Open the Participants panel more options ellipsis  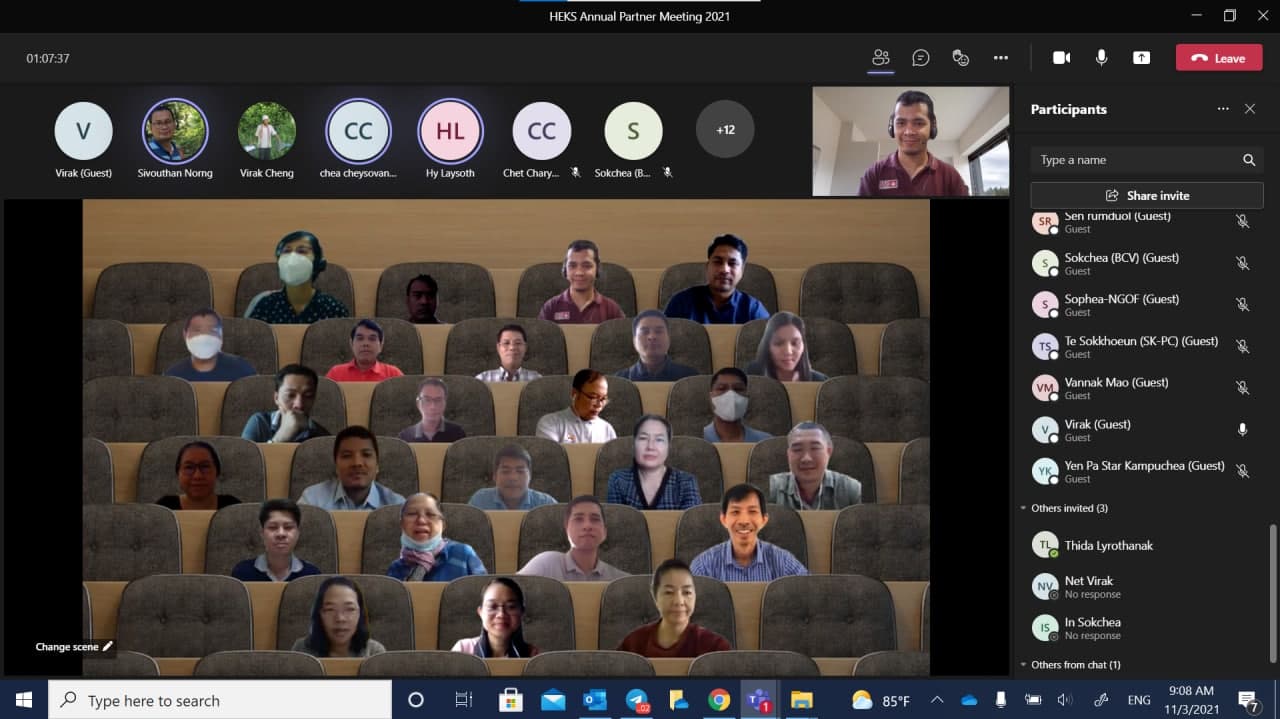click(1223, 109)
